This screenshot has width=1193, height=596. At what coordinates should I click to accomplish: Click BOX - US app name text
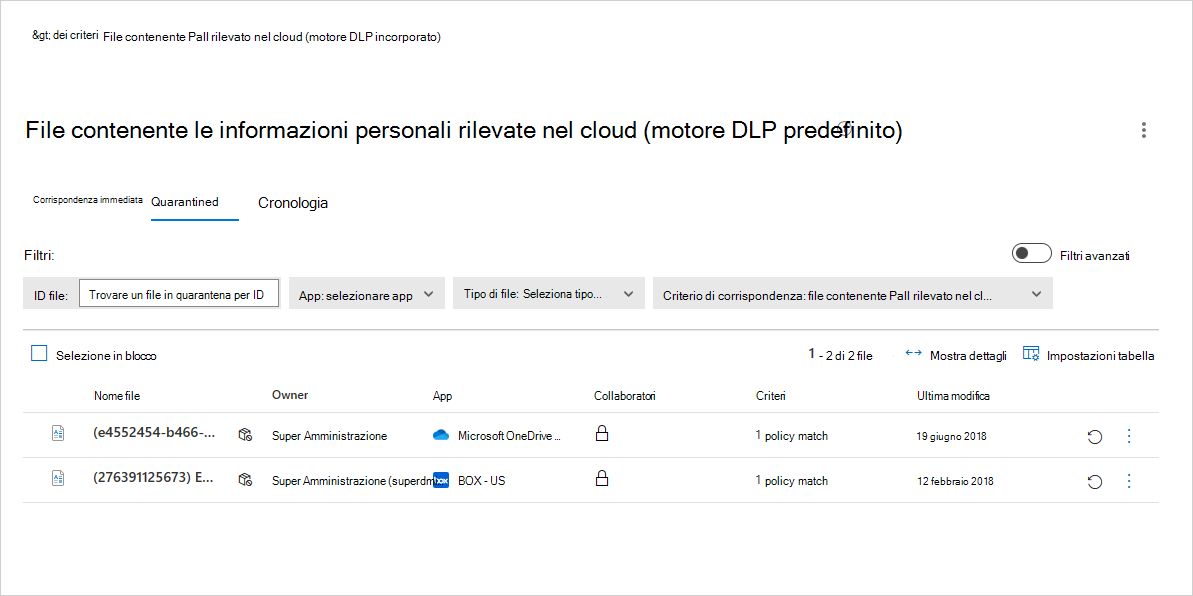482,481
